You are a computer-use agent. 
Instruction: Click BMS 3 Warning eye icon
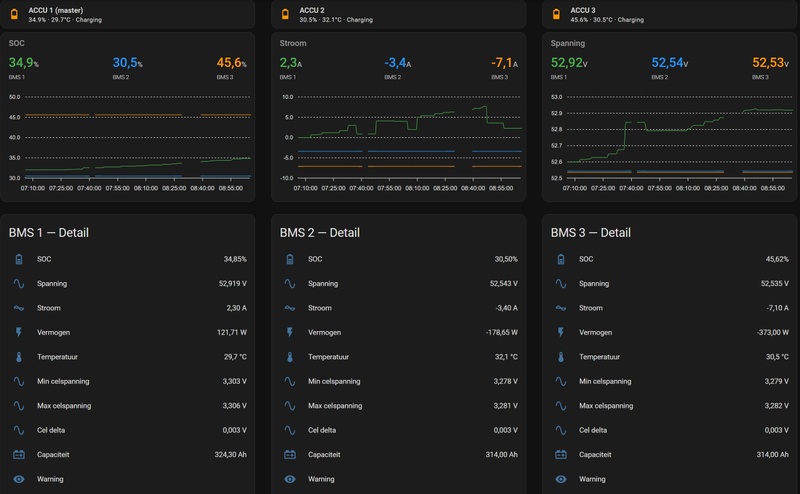(x=561, y=479)
